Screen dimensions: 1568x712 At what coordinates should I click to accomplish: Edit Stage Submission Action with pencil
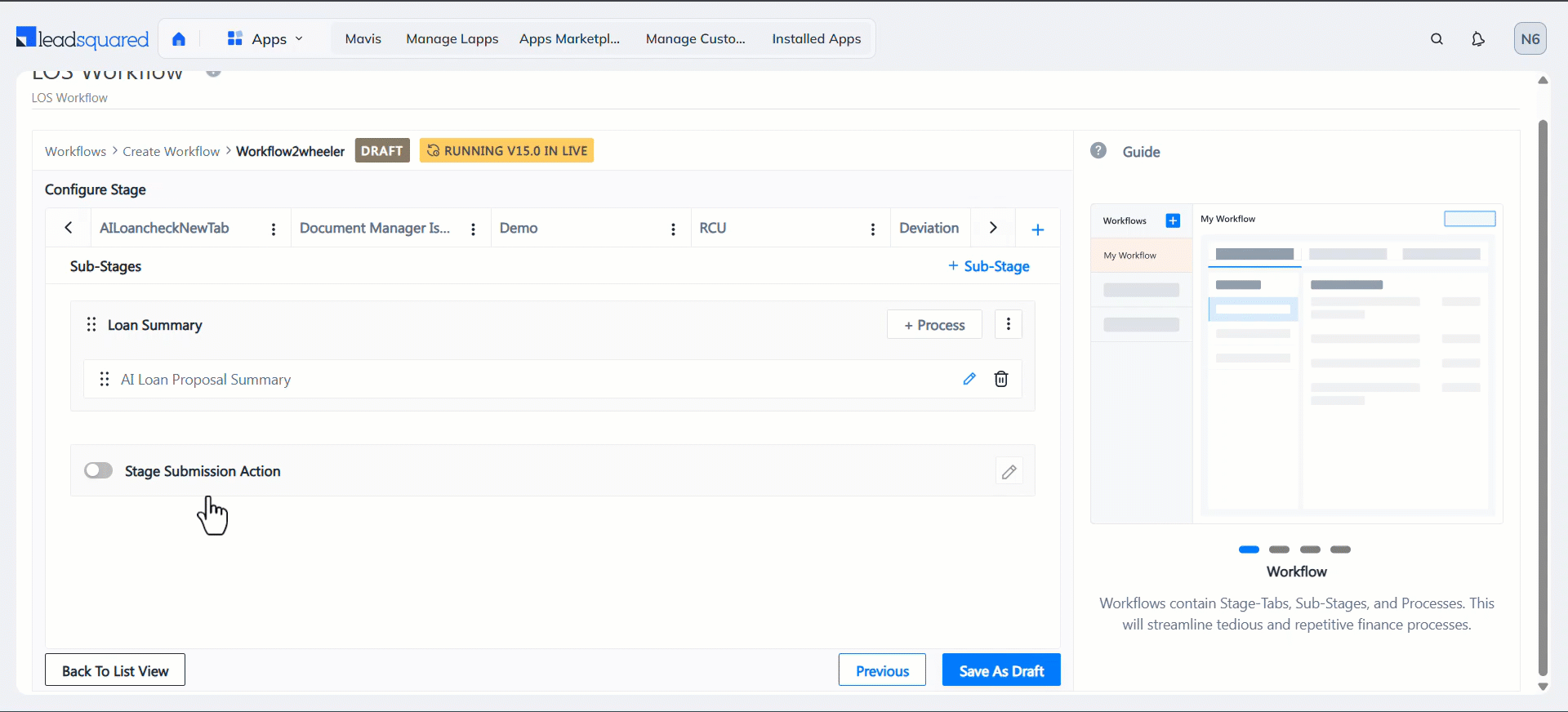[1009, 472]
